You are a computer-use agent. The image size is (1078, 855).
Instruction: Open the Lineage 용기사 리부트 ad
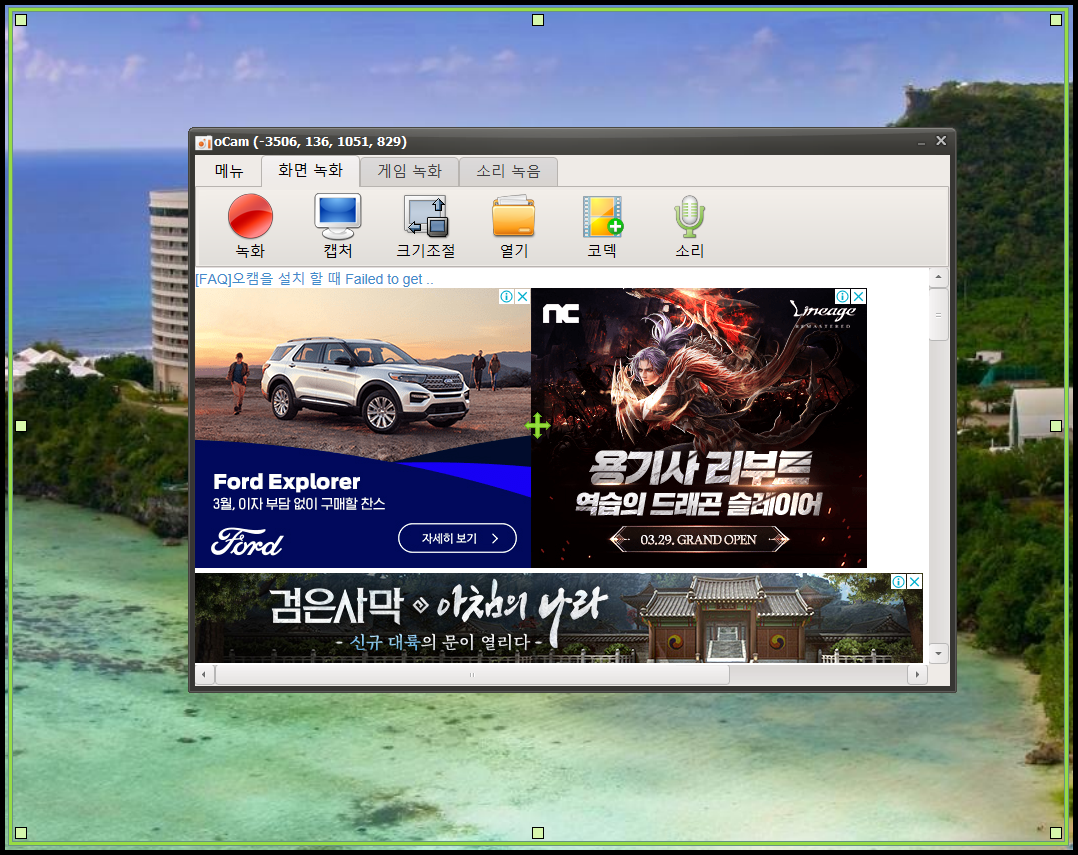699,428
